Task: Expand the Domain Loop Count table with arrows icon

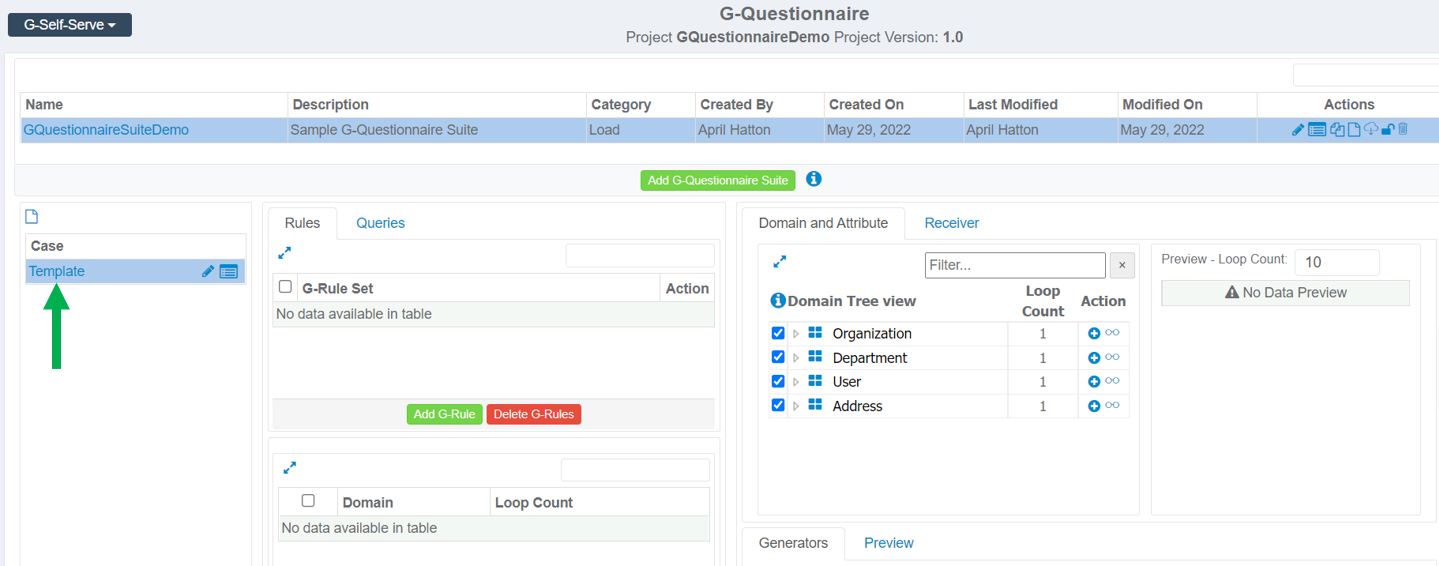Action: [x=290, y=467]
